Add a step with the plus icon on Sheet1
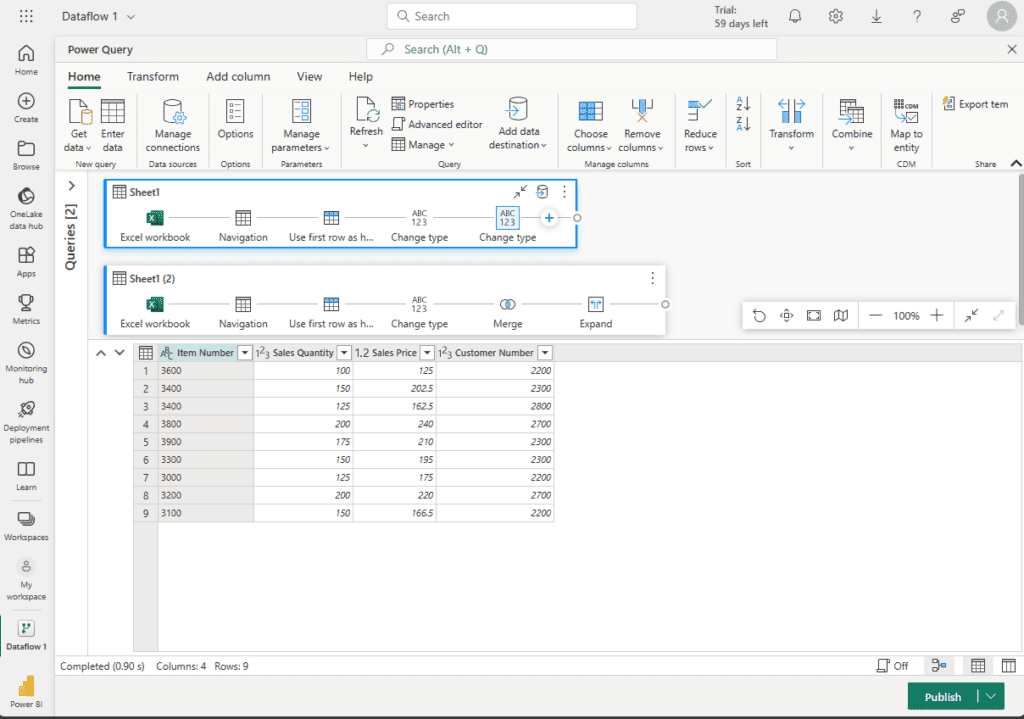1024x719 pixels. (x=549, y=218)
